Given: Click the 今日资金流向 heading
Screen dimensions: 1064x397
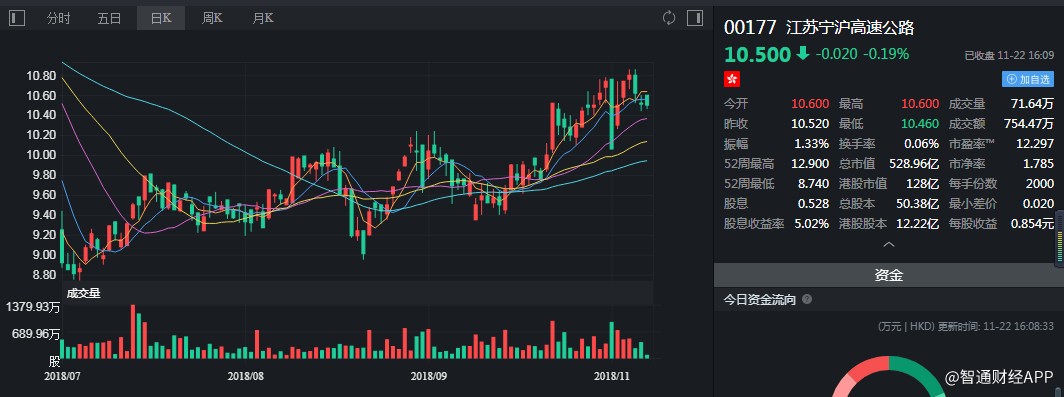Looking at the screenshot, I should 759,299.
